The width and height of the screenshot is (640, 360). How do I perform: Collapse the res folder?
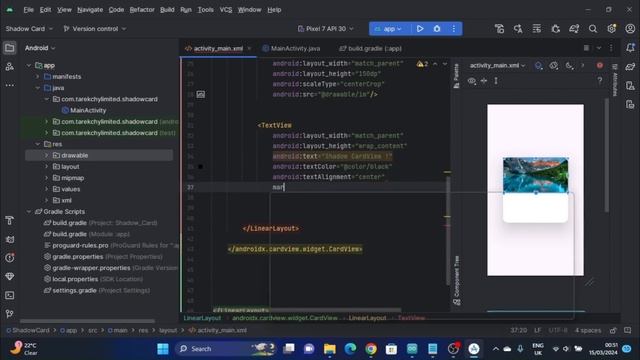coord(38,144)
